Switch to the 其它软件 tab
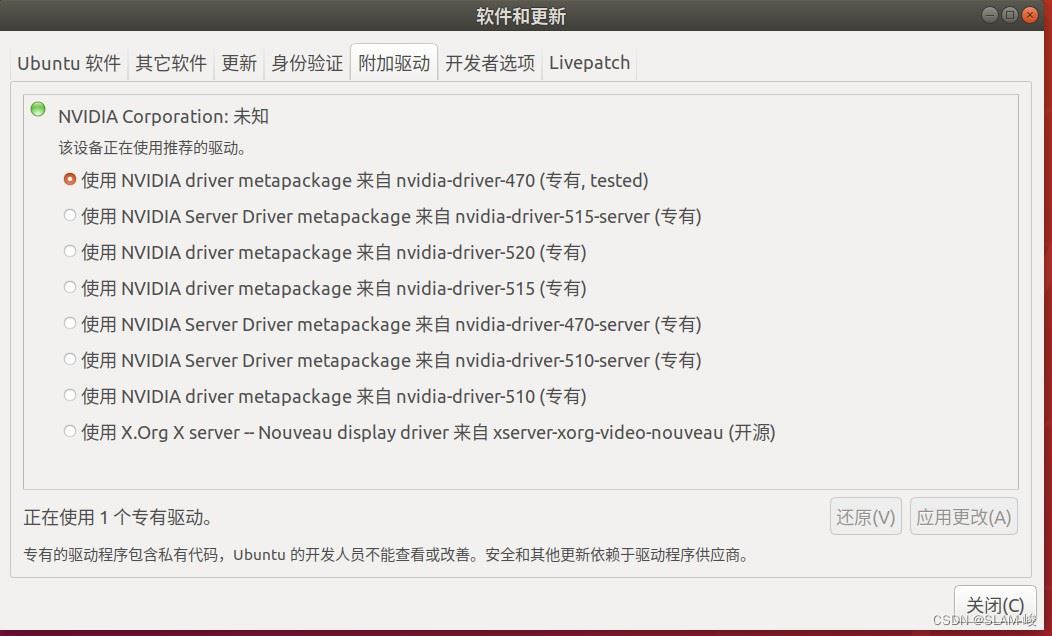The image size is (1052, 636). pos(171,63)
